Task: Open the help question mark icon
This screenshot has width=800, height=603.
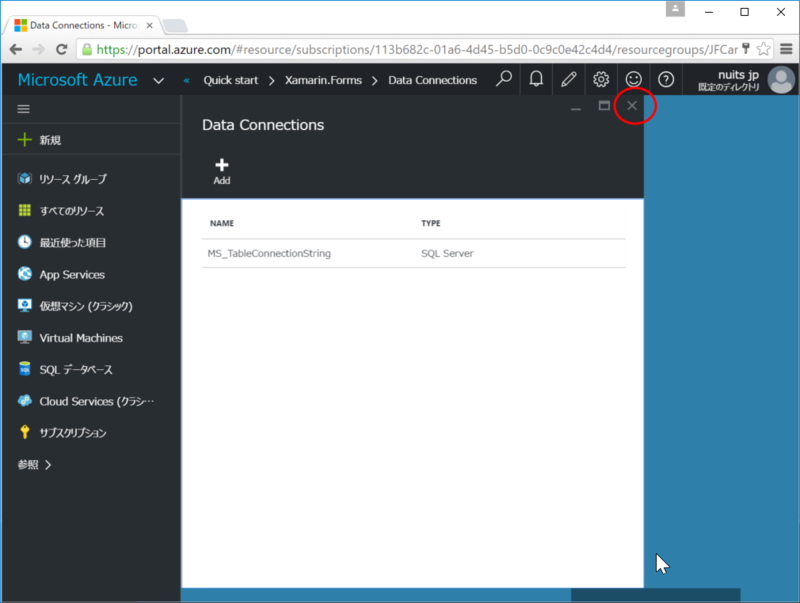Action: pos(666,79)
